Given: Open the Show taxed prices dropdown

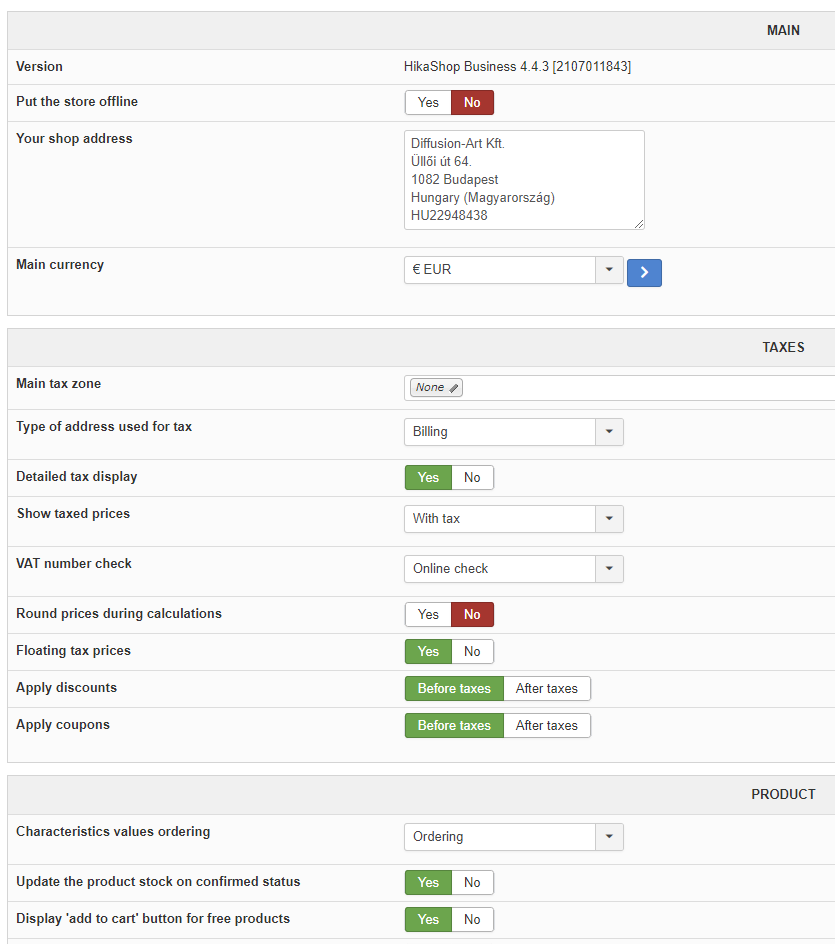Looking at the screenshot, I should [x=513, y=519].
